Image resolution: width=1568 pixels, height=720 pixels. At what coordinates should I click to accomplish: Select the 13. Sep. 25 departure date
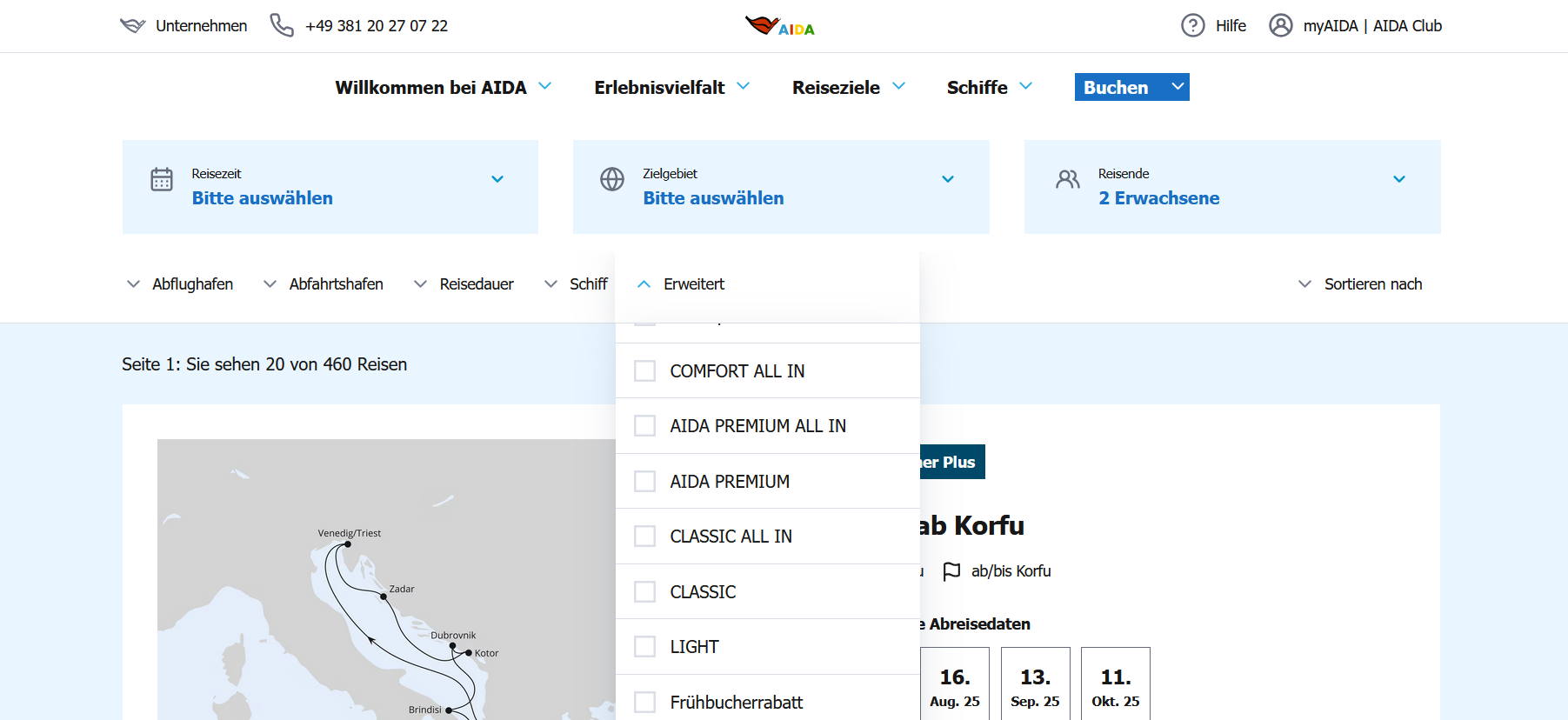click(x=1035, y=683)
